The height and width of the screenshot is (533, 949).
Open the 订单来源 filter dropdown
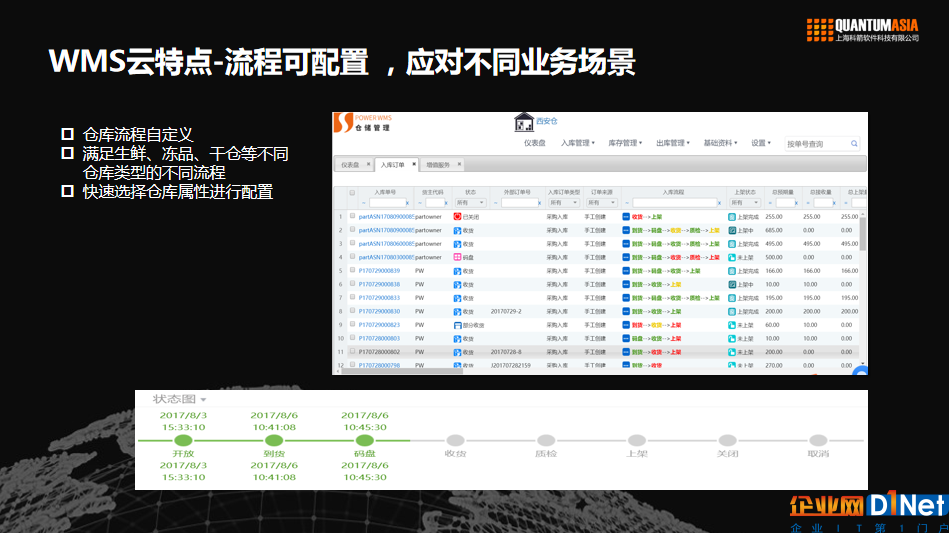pos(601,203)
